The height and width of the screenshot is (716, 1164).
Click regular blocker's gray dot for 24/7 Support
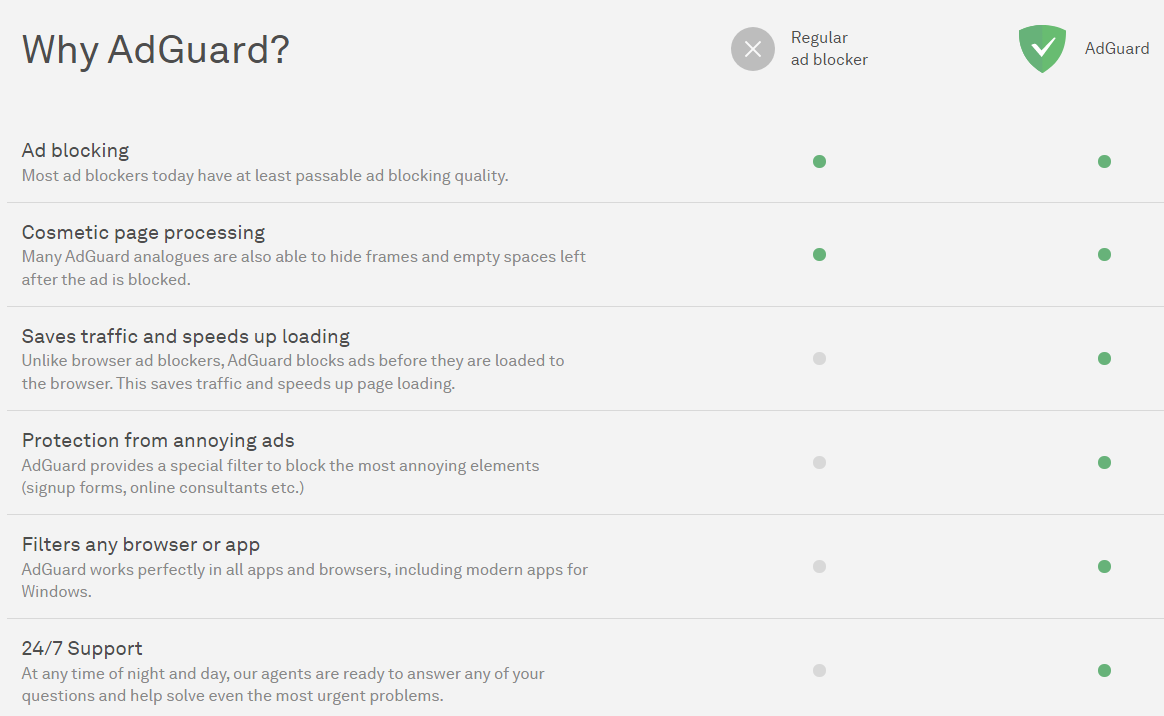pos(820,670)
